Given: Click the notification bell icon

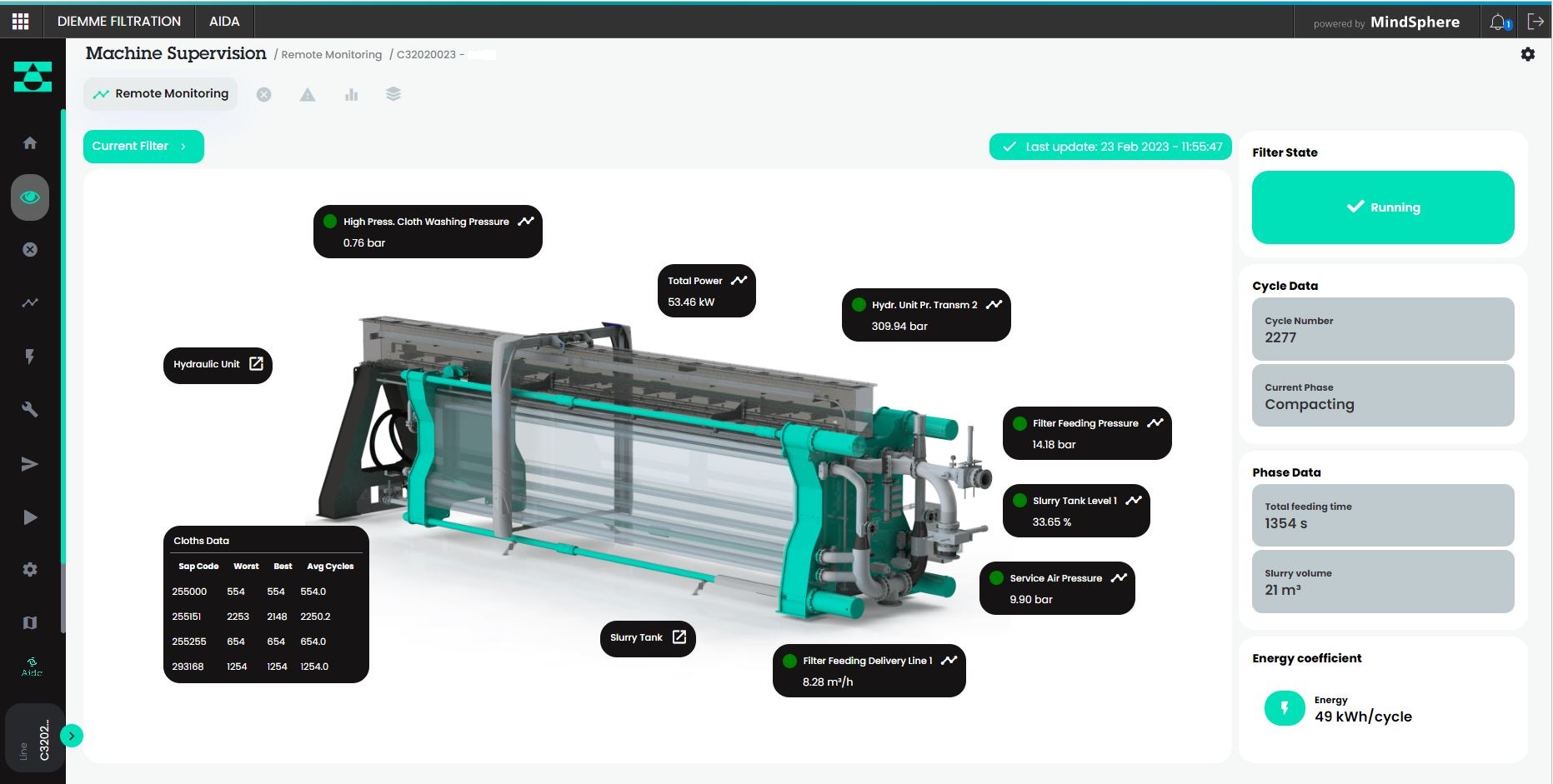Looking at the screenshot, I should pos(1499,22).
